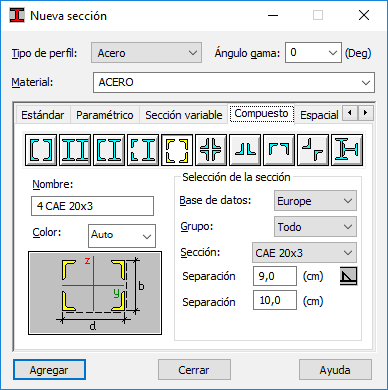Select the back-to-back angles icon
Viewport: 388px width, 390px height.
point(245,150)
